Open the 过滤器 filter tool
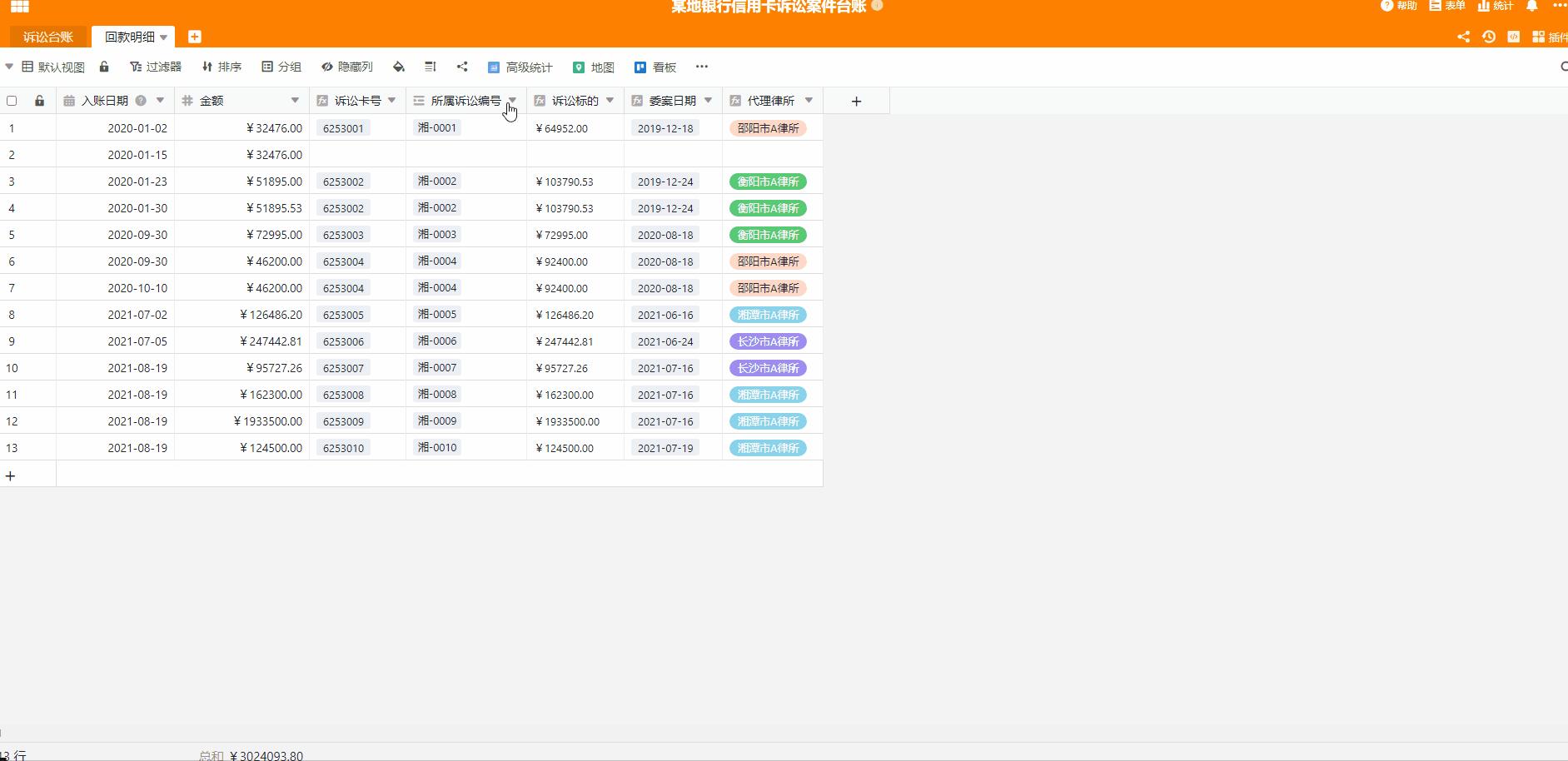1568x761 pixels. 156,67
